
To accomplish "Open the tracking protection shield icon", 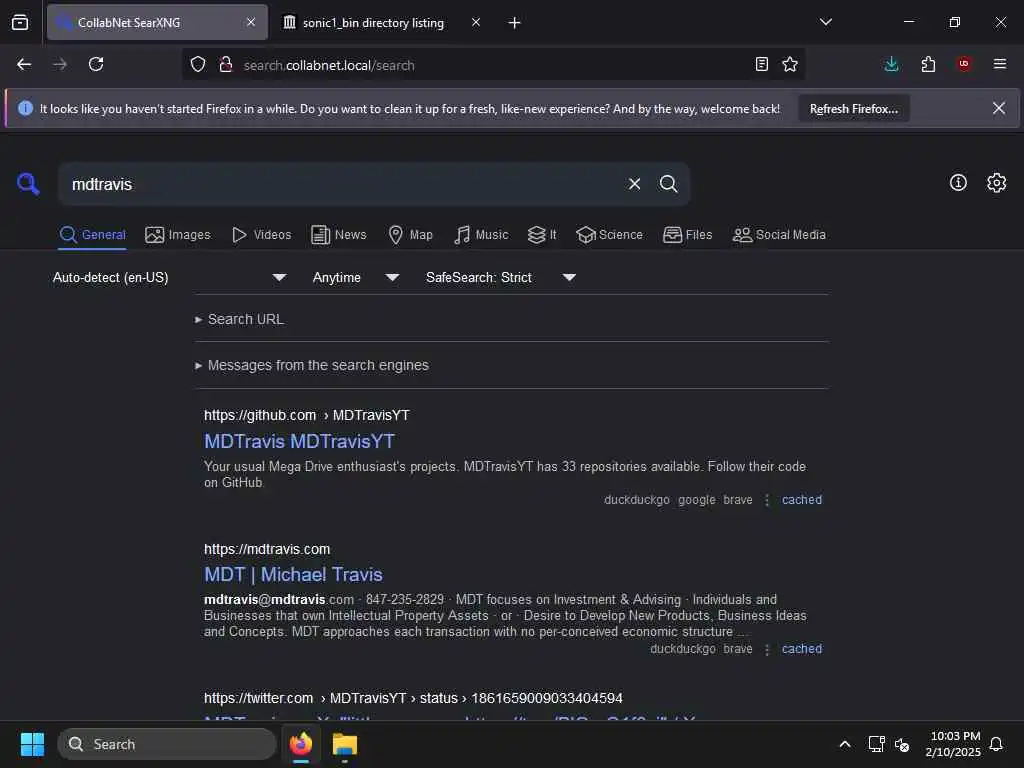I will (198, 64).
